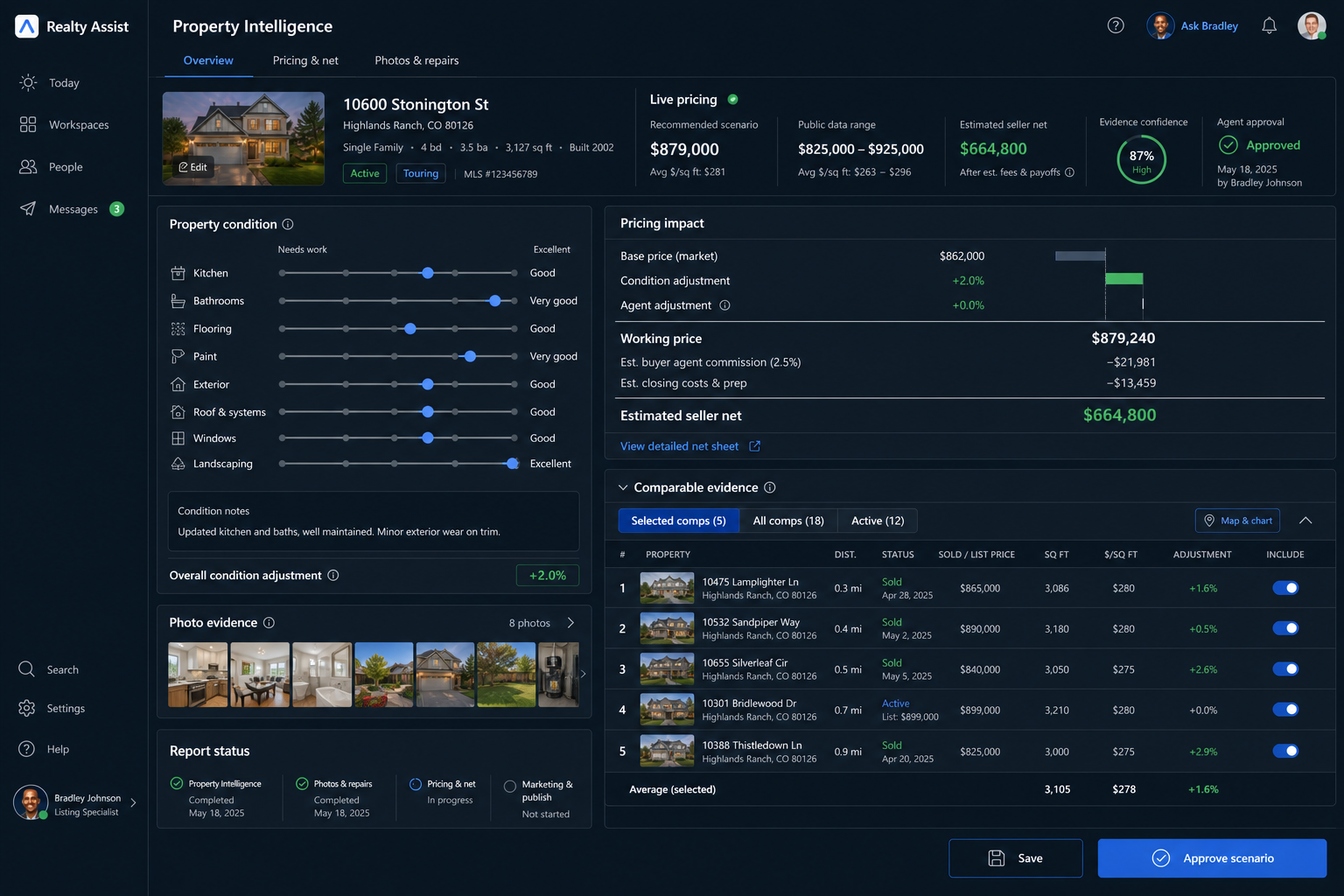This screenshot has width=1344, height=896.
Task: Click the Realty Assist logo
Action: [x=27, y=26]
